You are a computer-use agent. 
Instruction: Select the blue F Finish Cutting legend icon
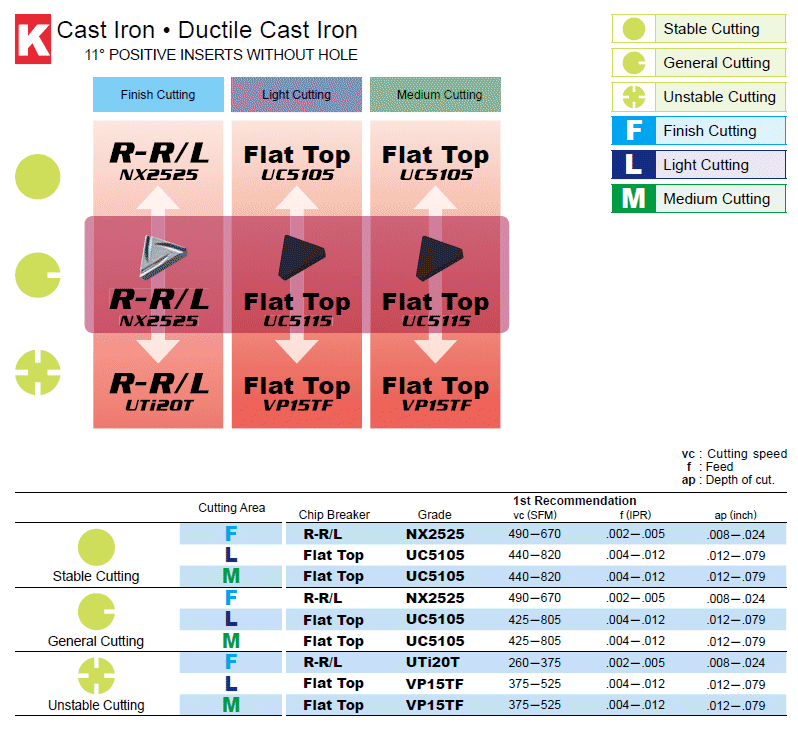click(633, 131)
